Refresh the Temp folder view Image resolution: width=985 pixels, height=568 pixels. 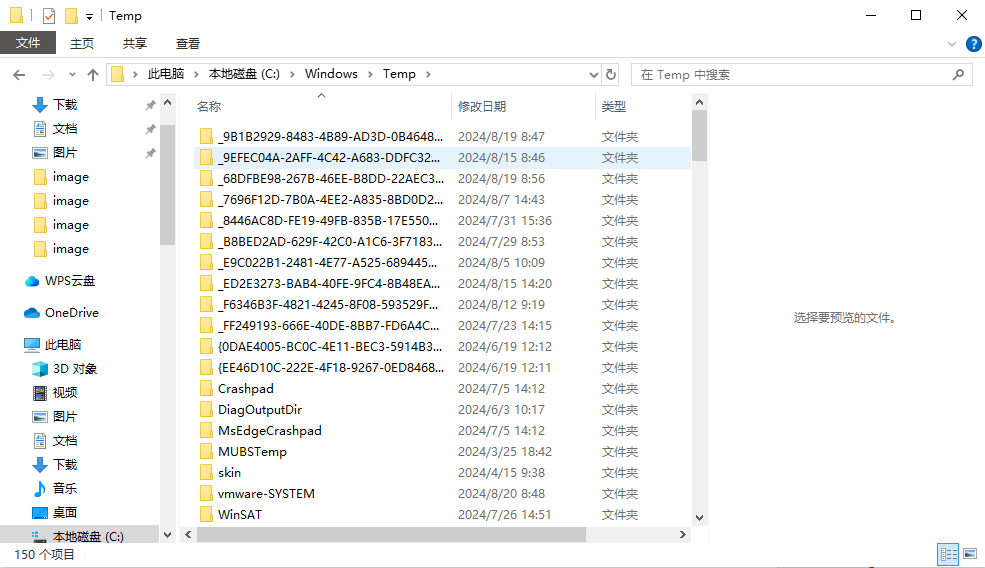[x=611, y=75]
